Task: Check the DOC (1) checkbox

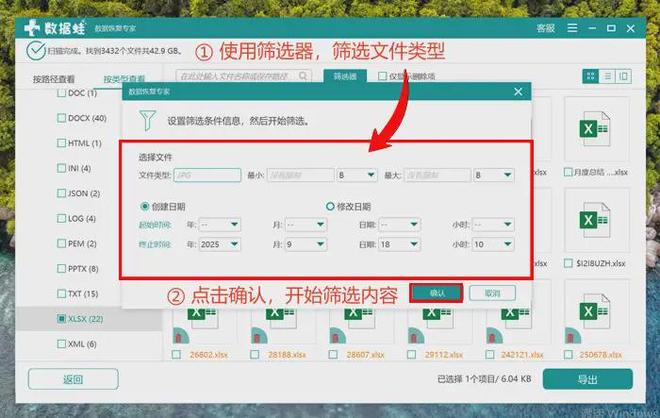Action: point(61,93)
